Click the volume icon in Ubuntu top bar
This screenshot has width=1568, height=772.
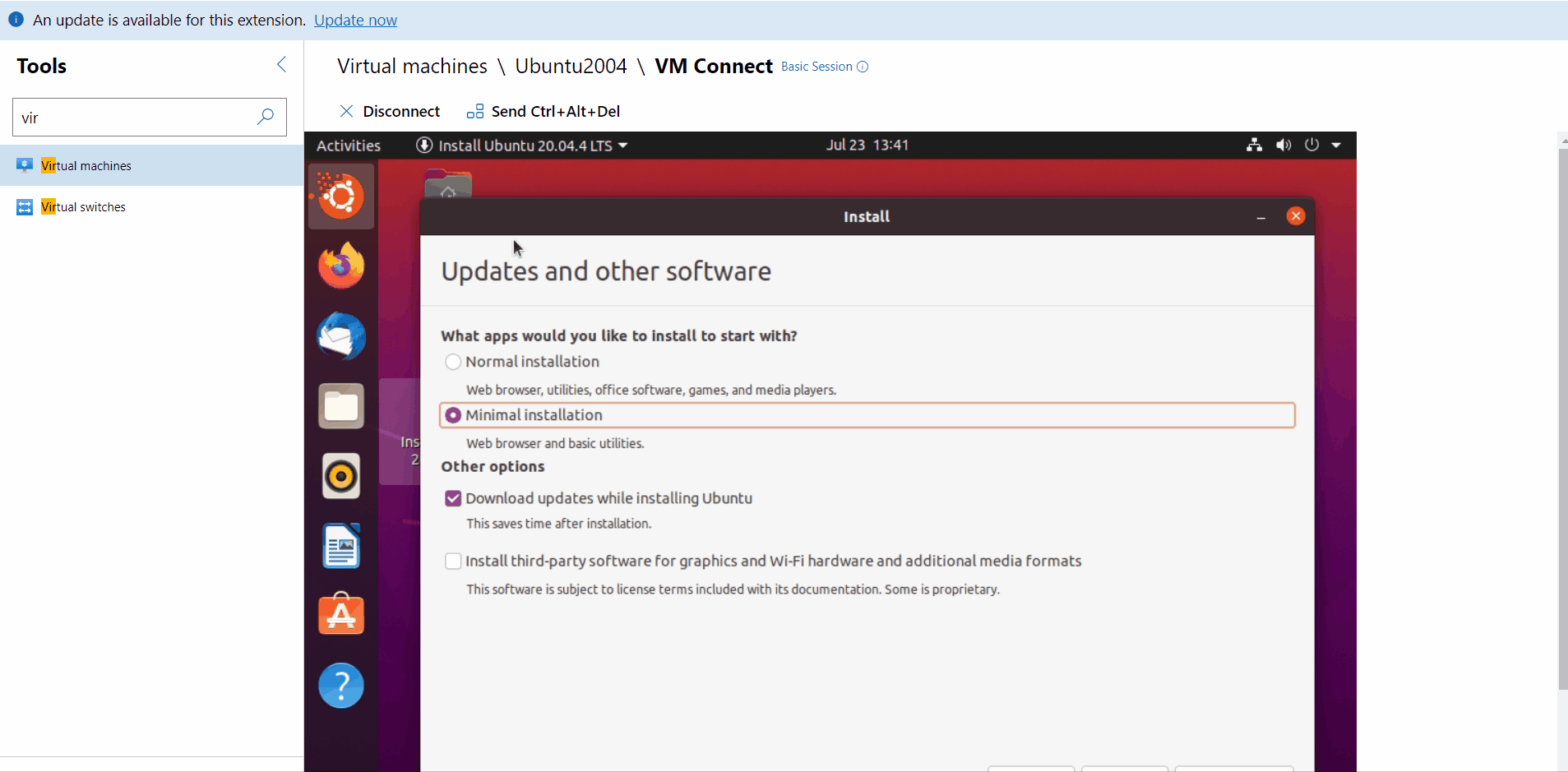[x=1283, y=145]
